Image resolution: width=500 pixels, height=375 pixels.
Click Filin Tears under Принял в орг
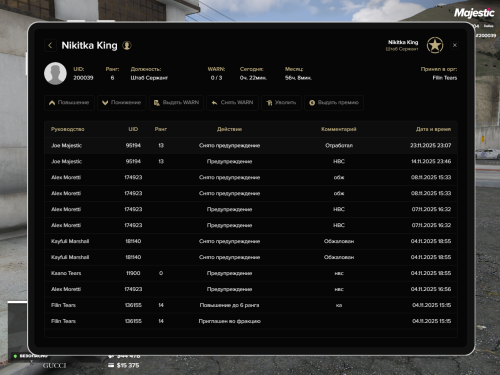445,78
